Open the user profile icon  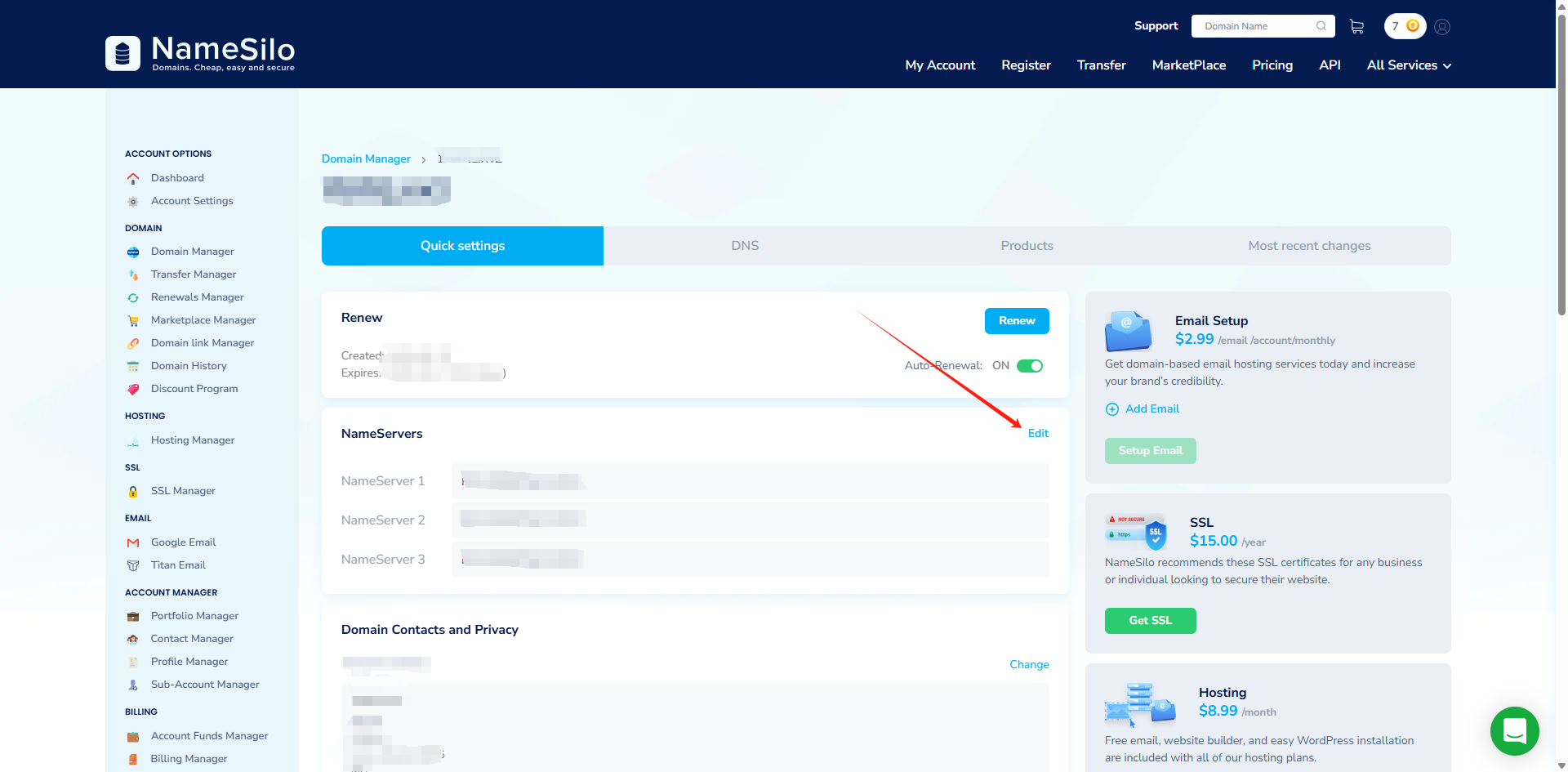tap(1442, 27)
